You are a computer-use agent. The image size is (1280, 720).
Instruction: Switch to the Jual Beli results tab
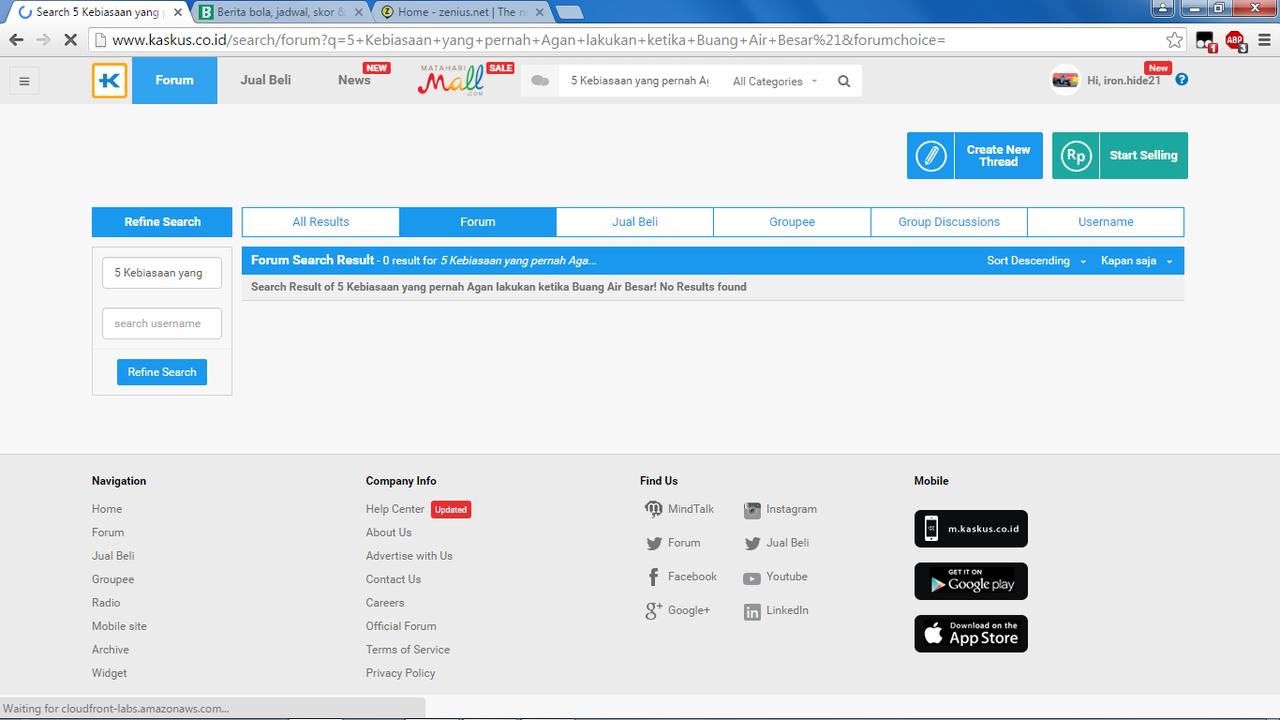(x=635, y=222)
